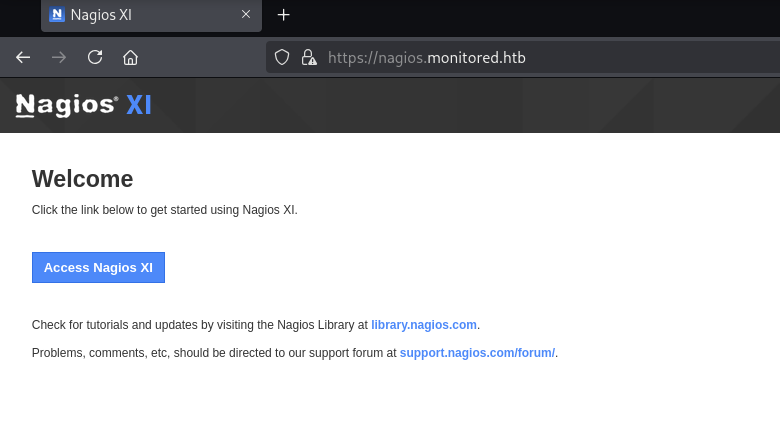Click the forward navigation arrow

pos(59,58)
